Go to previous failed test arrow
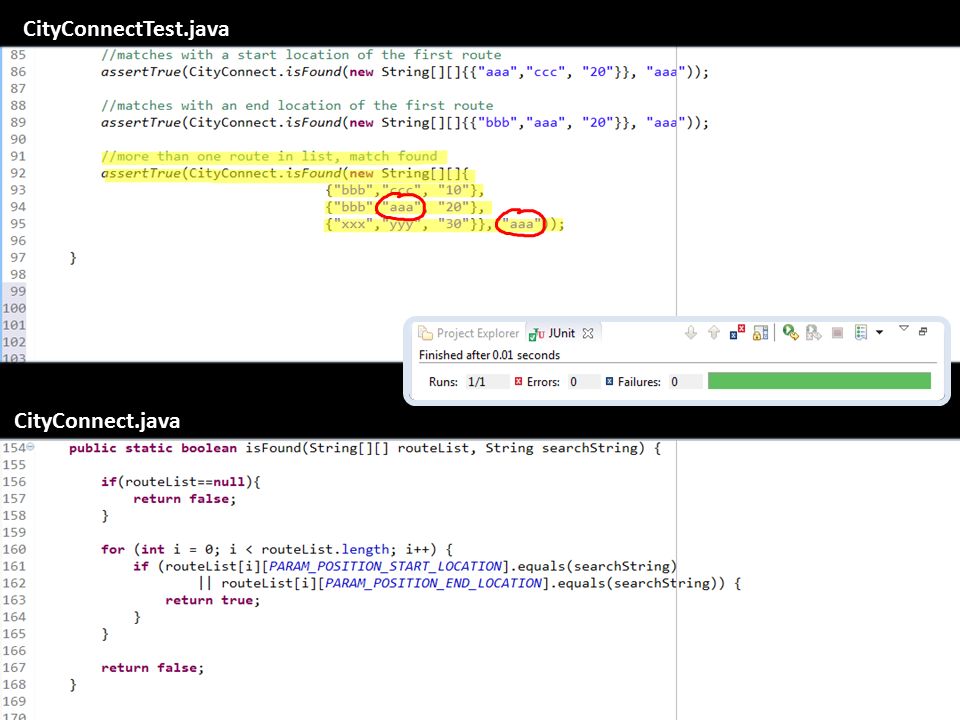This screenshot has height=720, width=960. [714, 332]
